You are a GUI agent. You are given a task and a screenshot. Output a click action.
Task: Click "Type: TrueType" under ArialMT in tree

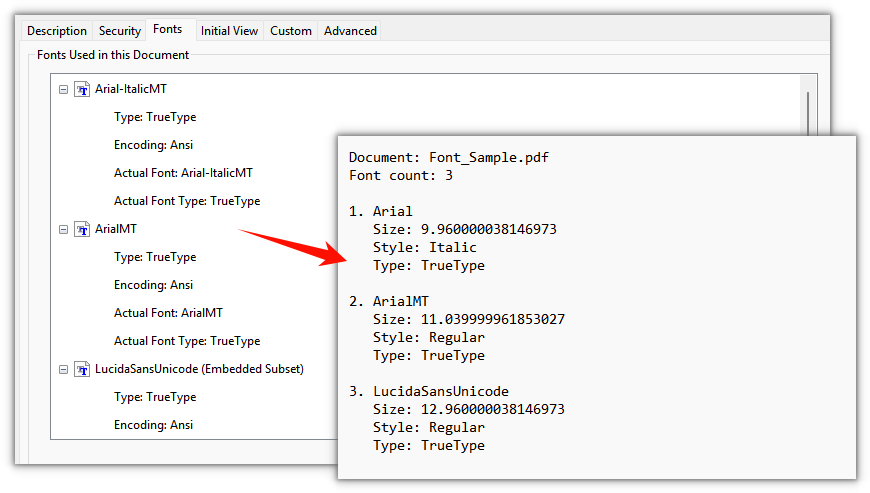point(155,257)
